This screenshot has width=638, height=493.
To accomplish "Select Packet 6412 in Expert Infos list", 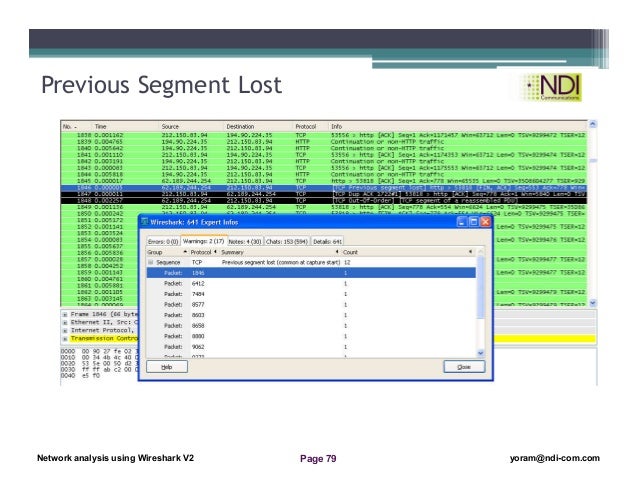I will coord(311,284).
